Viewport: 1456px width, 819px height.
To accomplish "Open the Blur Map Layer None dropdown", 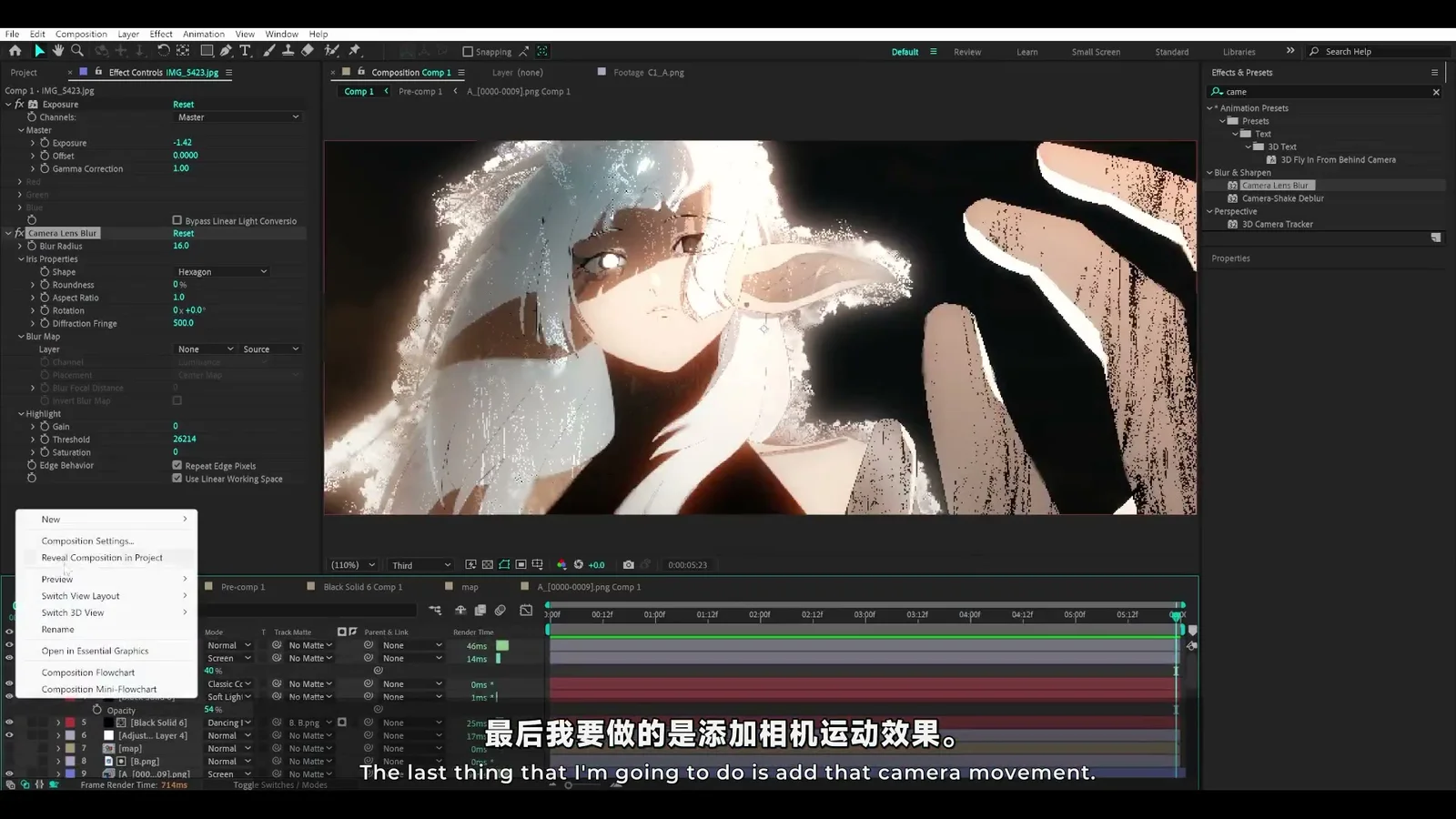I will pyautogui.click(x=206, y=349).
